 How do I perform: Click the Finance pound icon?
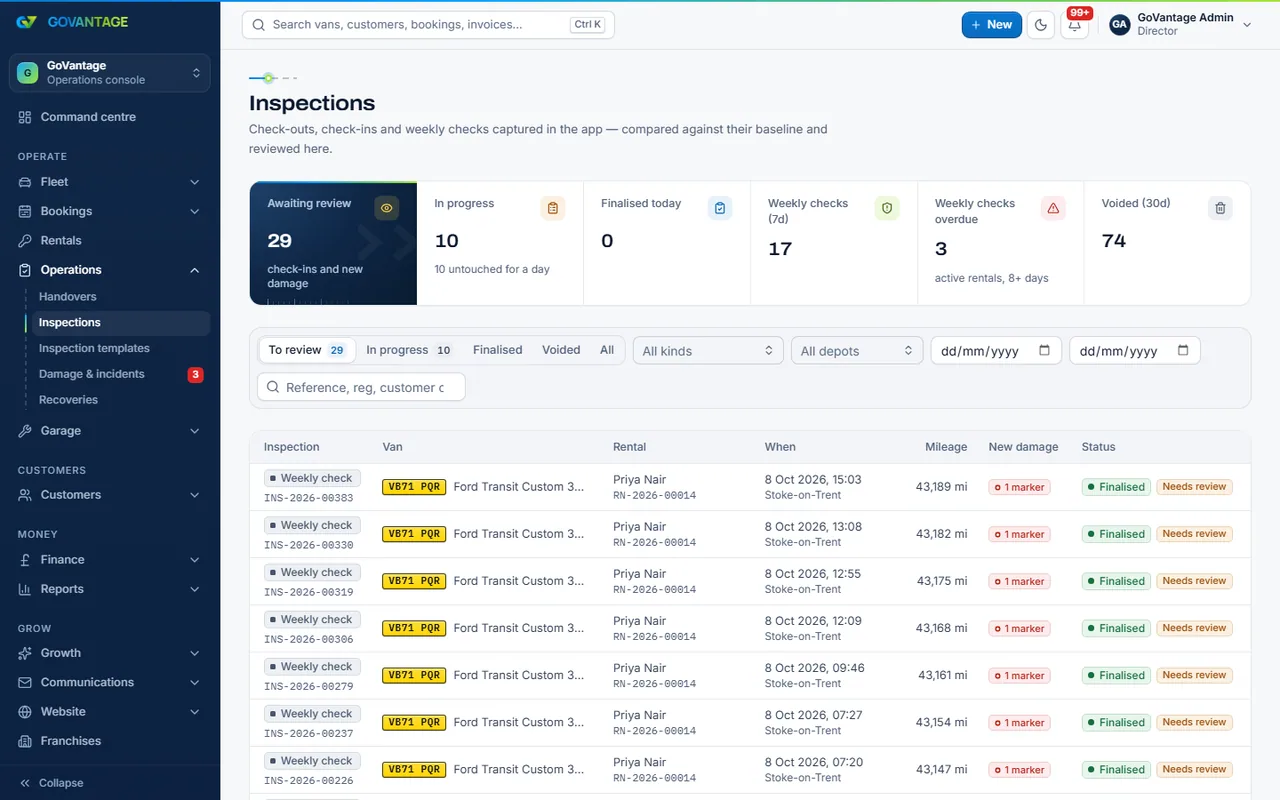[25, 560]
